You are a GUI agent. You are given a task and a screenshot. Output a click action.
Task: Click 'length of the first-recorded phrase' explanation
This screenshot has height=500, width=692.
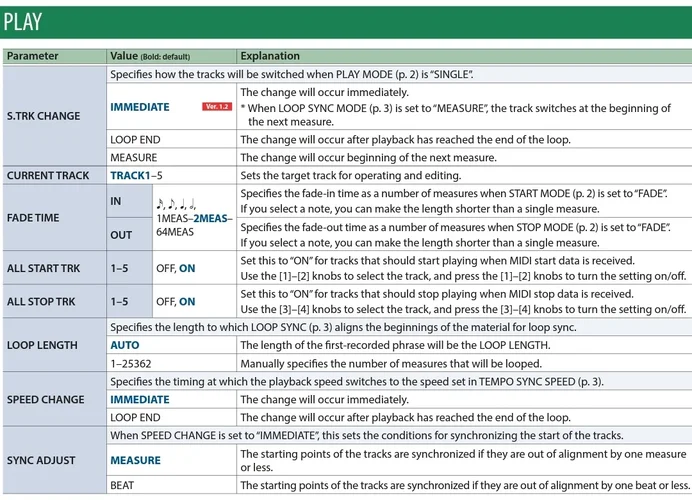pos(395,345)
